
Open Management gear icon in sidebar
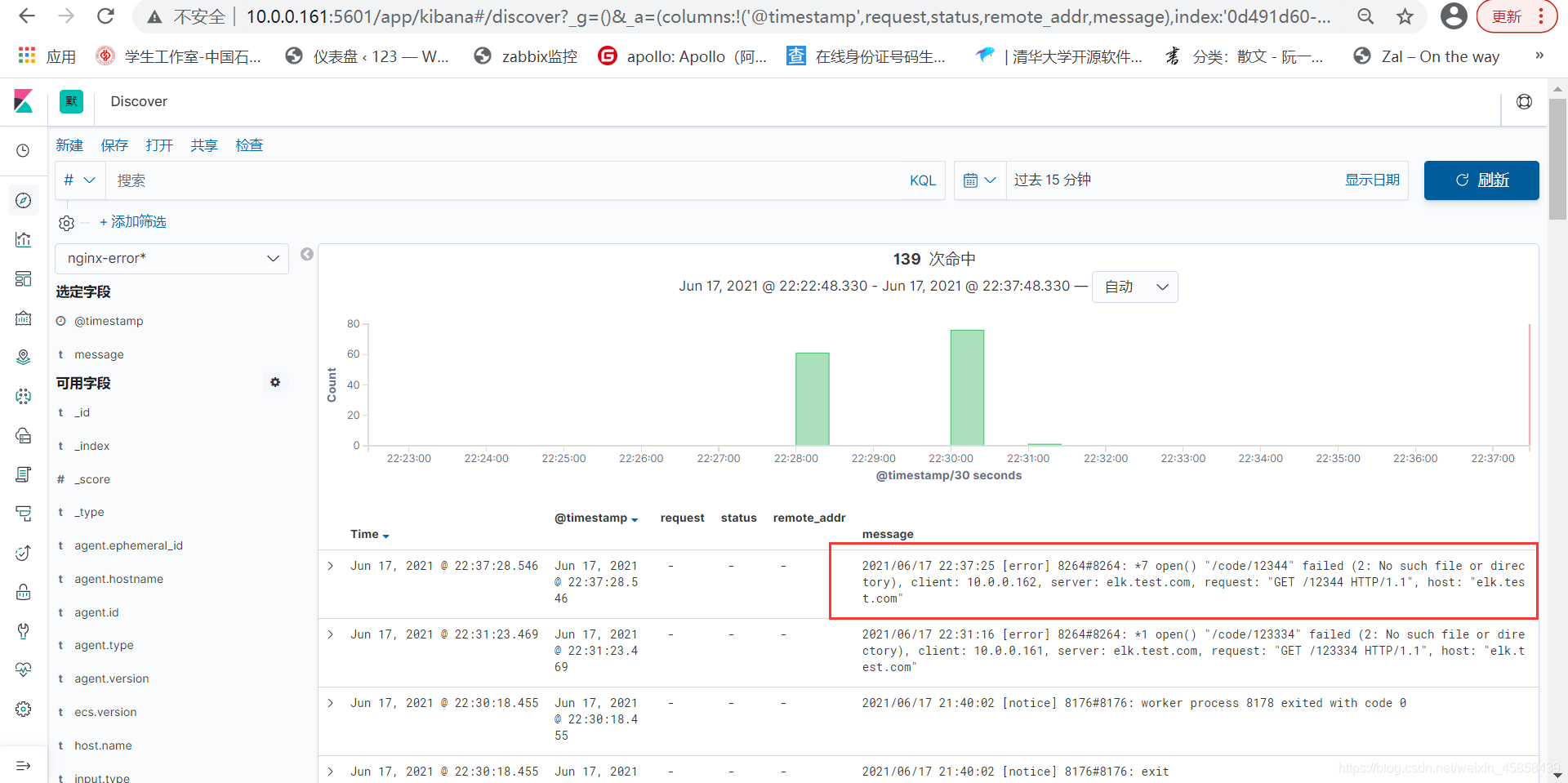click(x=24, y=709)
